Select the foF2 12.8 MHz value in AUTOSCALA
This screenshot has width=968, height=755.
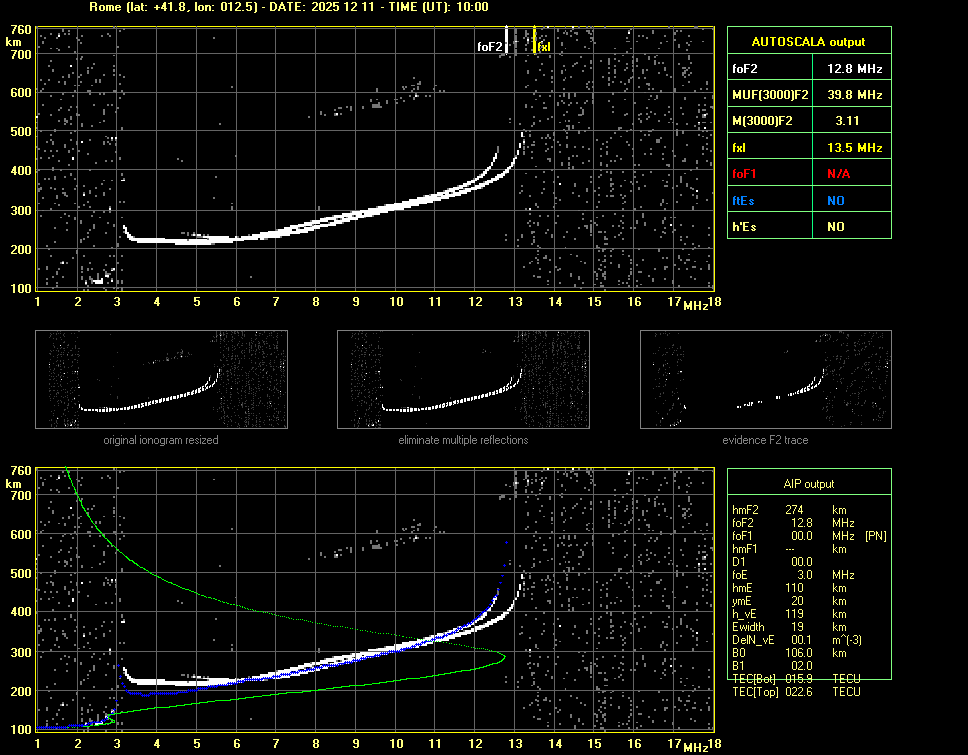point(854,69)
